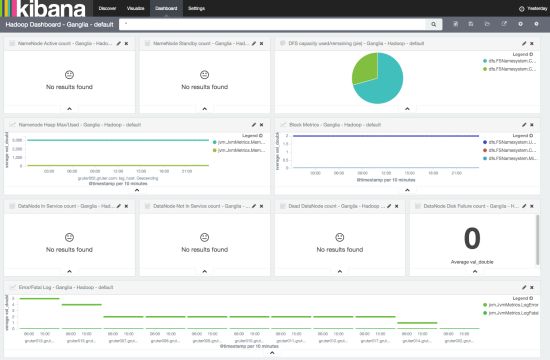Image resolution: width=550 pixels, height=360 pixels.
Task: Expand the Namenode Heap panel spy chevron
Action: pos(137,190)
